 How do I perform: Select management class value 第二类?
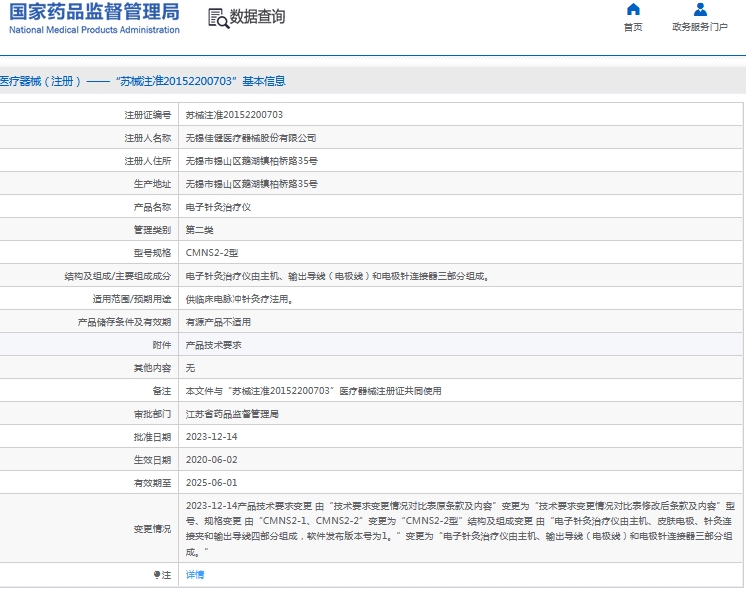(x=199, y=230)
